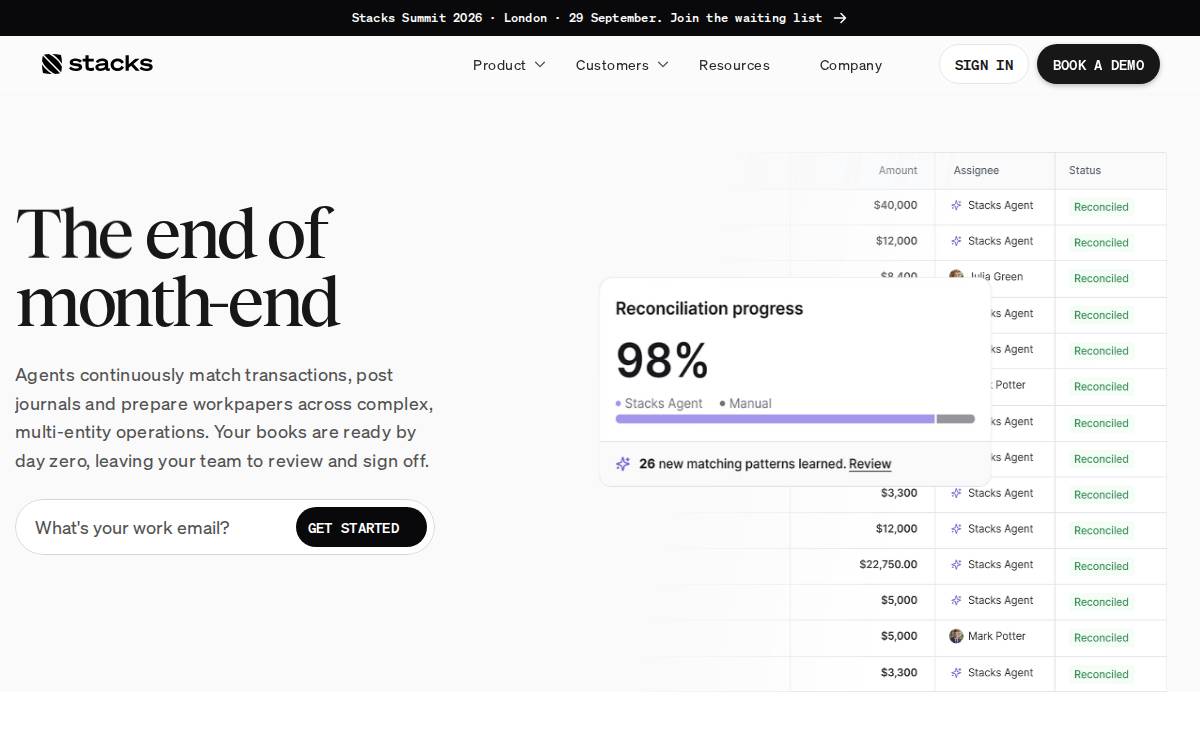Expand the Product menu chevron
1200x750 pixels.
[540, 64]
